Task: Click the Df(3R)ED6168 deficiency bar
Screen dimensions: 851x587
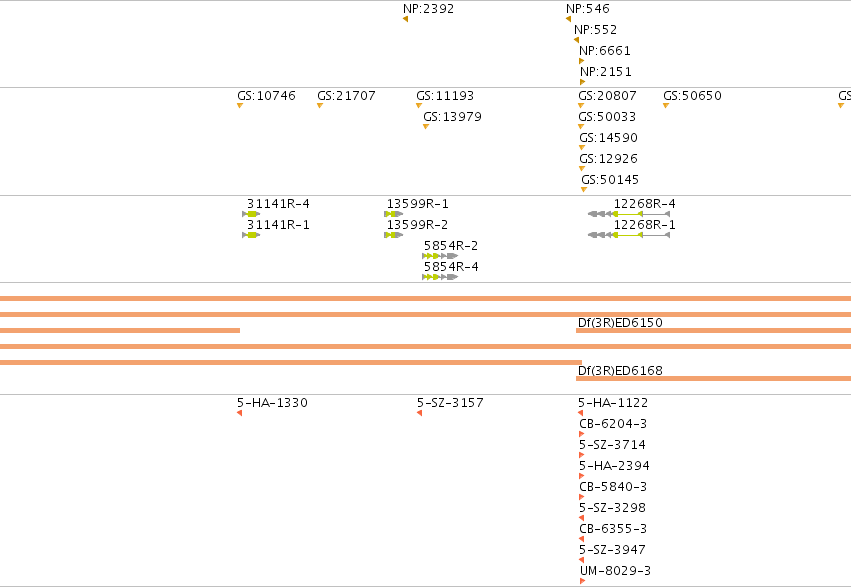Action: 713,379
